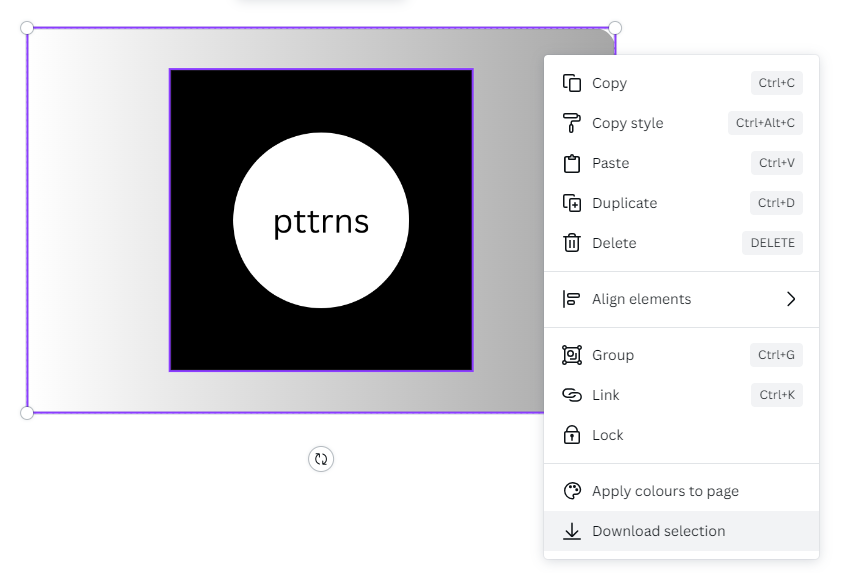This screenshot has height=573, width=852.
Task: Choose Delete menu entry
Action: coord(681,243)
